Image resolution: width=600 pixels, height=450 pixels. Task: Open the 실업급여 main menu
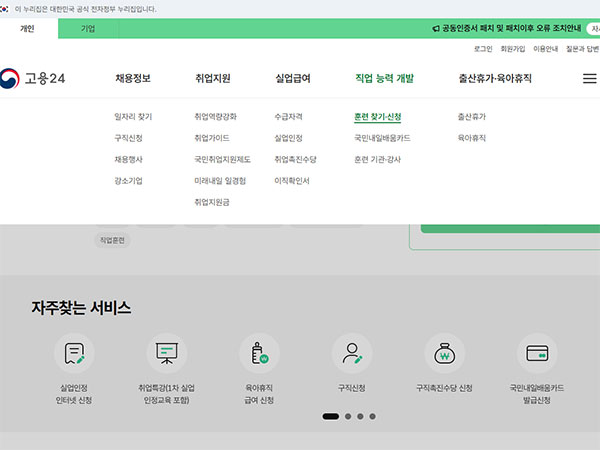pos(293,78)
